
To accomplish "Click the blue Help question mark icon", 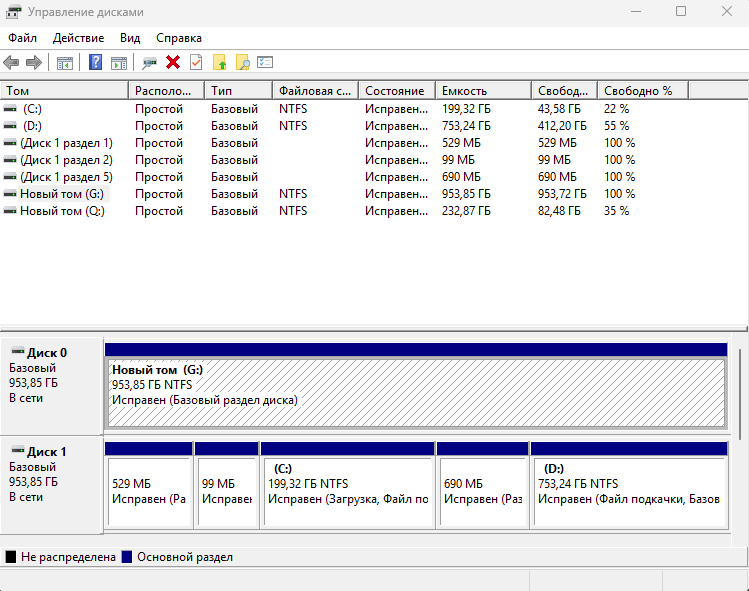I will click(x=96, y=63).
